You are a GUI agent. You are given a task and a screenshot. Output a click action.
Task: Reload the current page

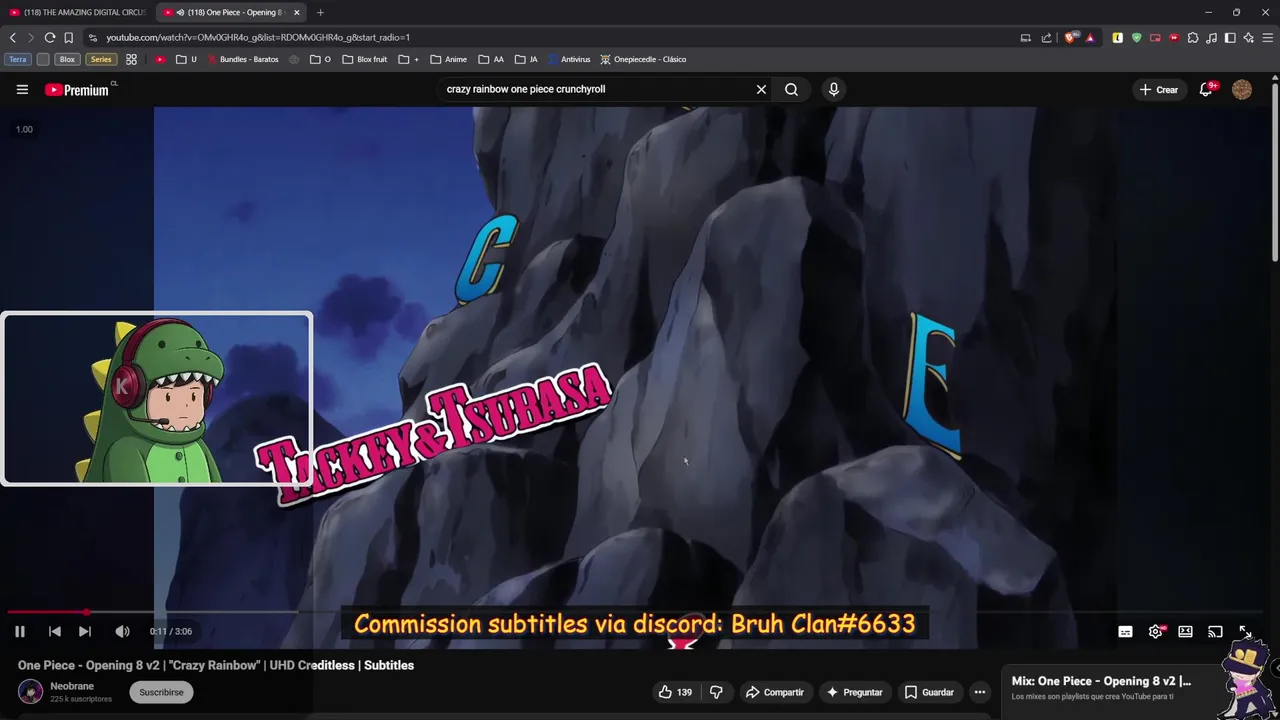49,37
